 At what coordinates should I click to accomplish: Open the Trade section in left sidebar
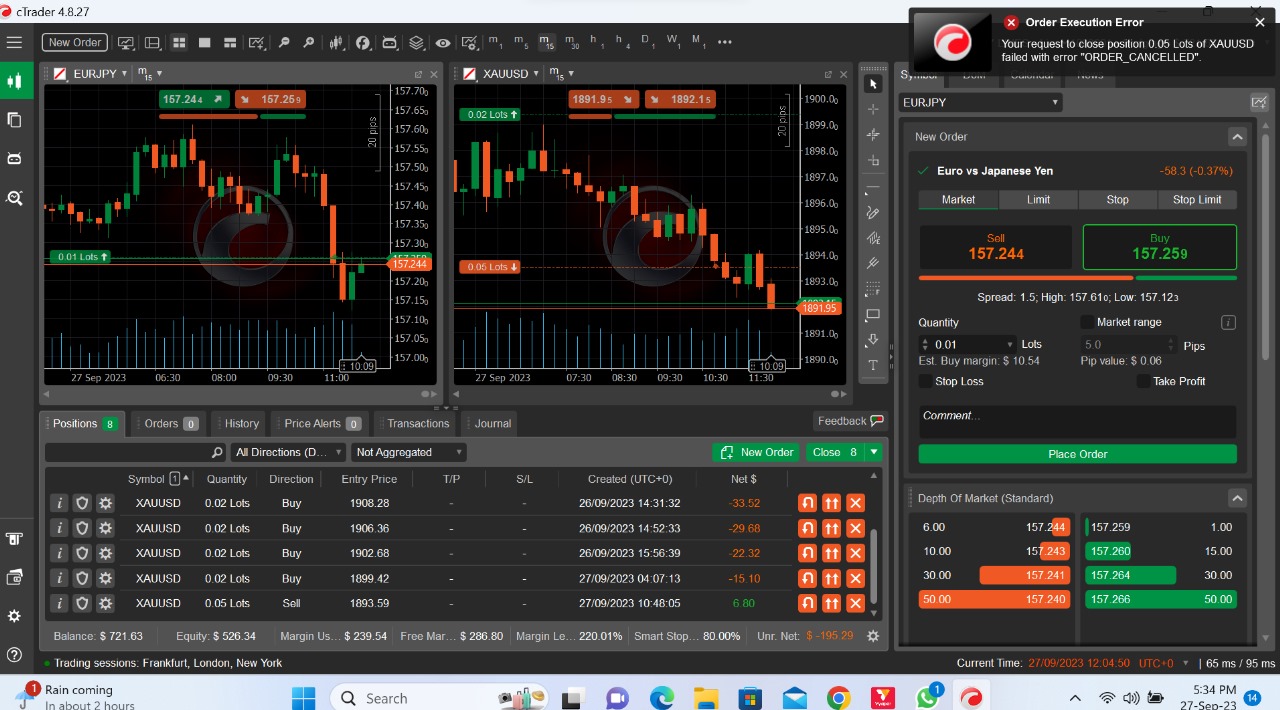pyautogui.click(x=14, y=81)
